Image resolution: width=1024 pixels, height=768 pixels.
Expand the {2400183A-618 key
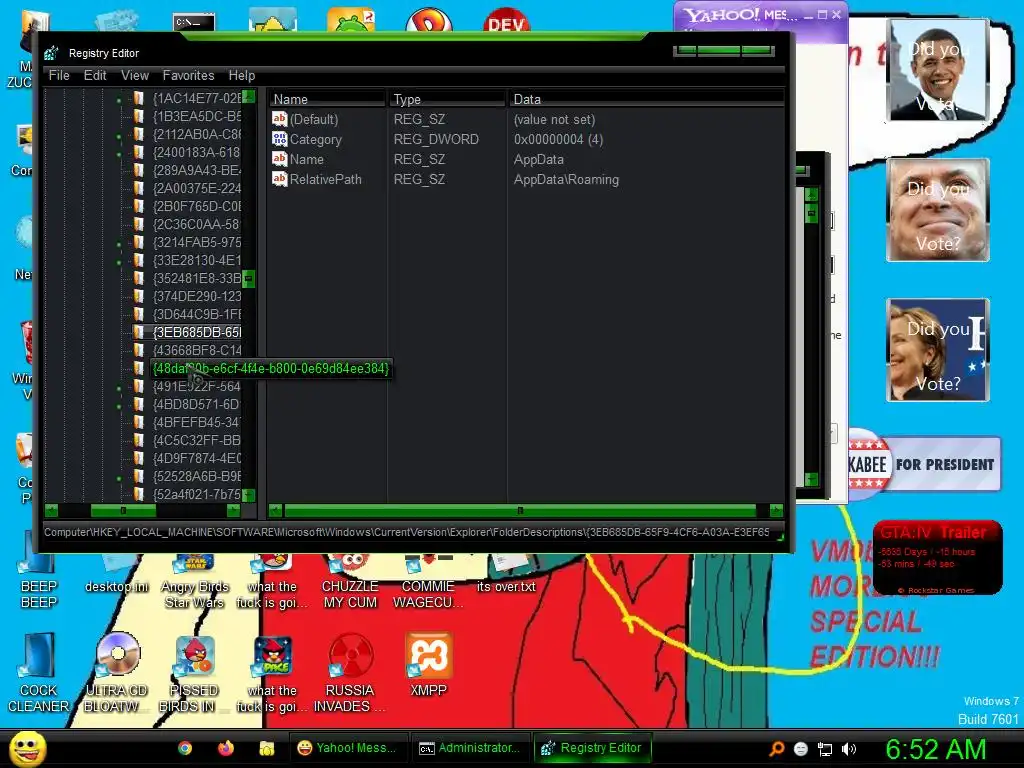pyautogui.click(x=119, y=155)
